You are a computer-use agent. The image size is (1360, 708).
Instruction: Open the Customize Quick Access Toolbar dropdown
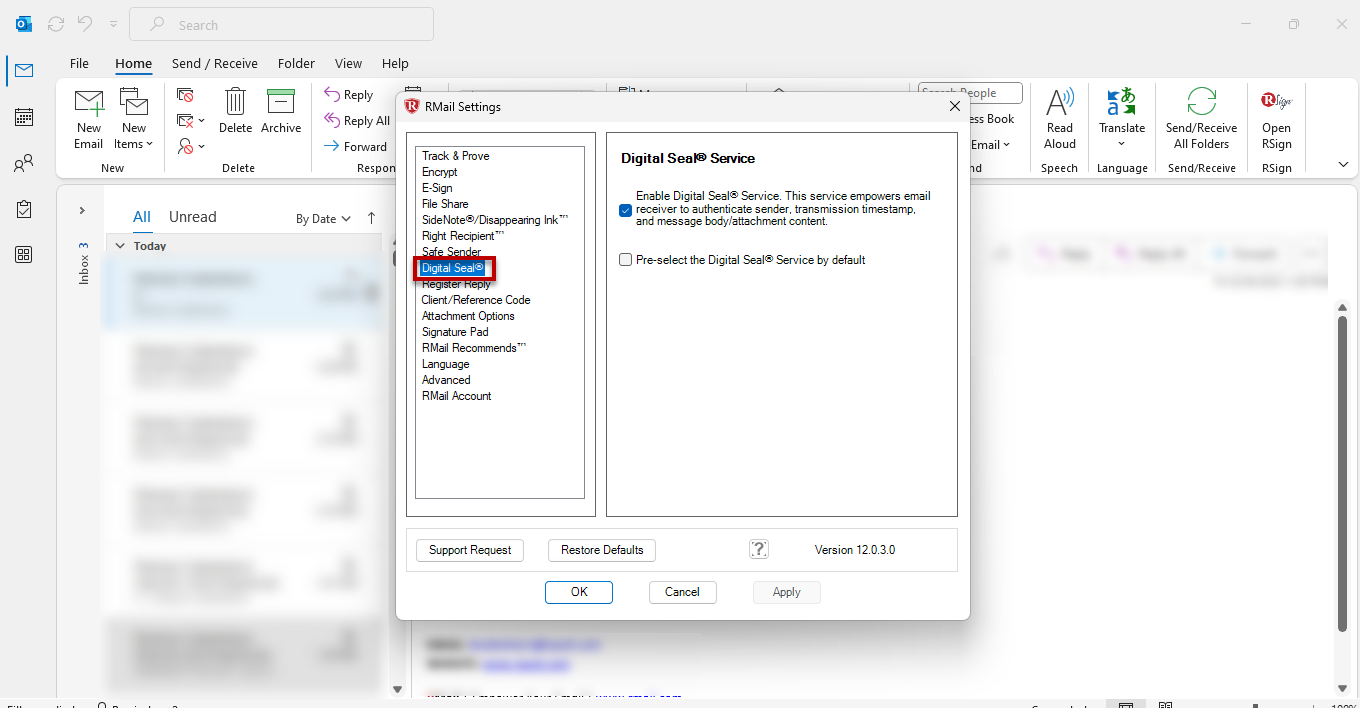pos(113,24)
